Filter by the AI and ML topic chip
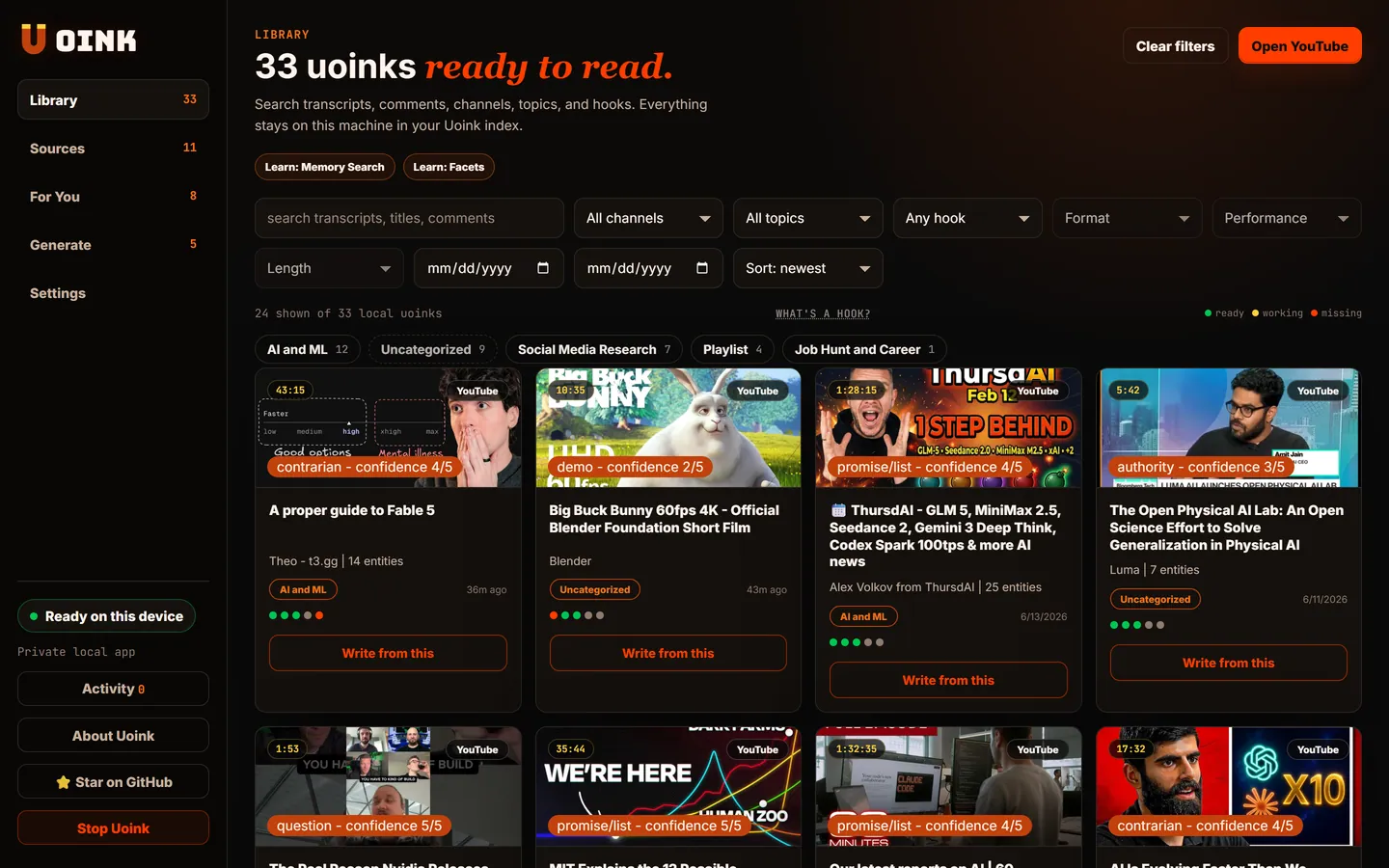This screenshot has width=1389, height=868. click(308, 349)
